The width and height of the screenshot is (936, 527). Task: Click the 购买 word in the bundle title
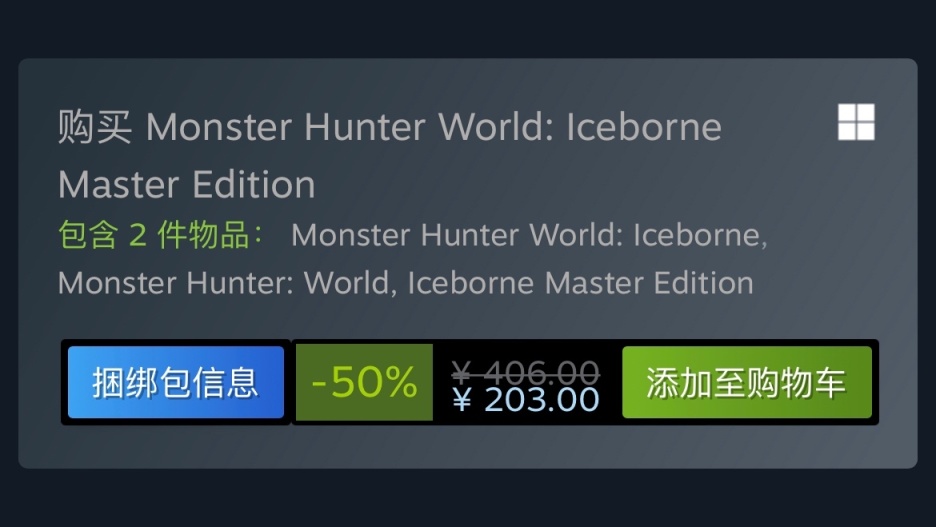[94, 127]
